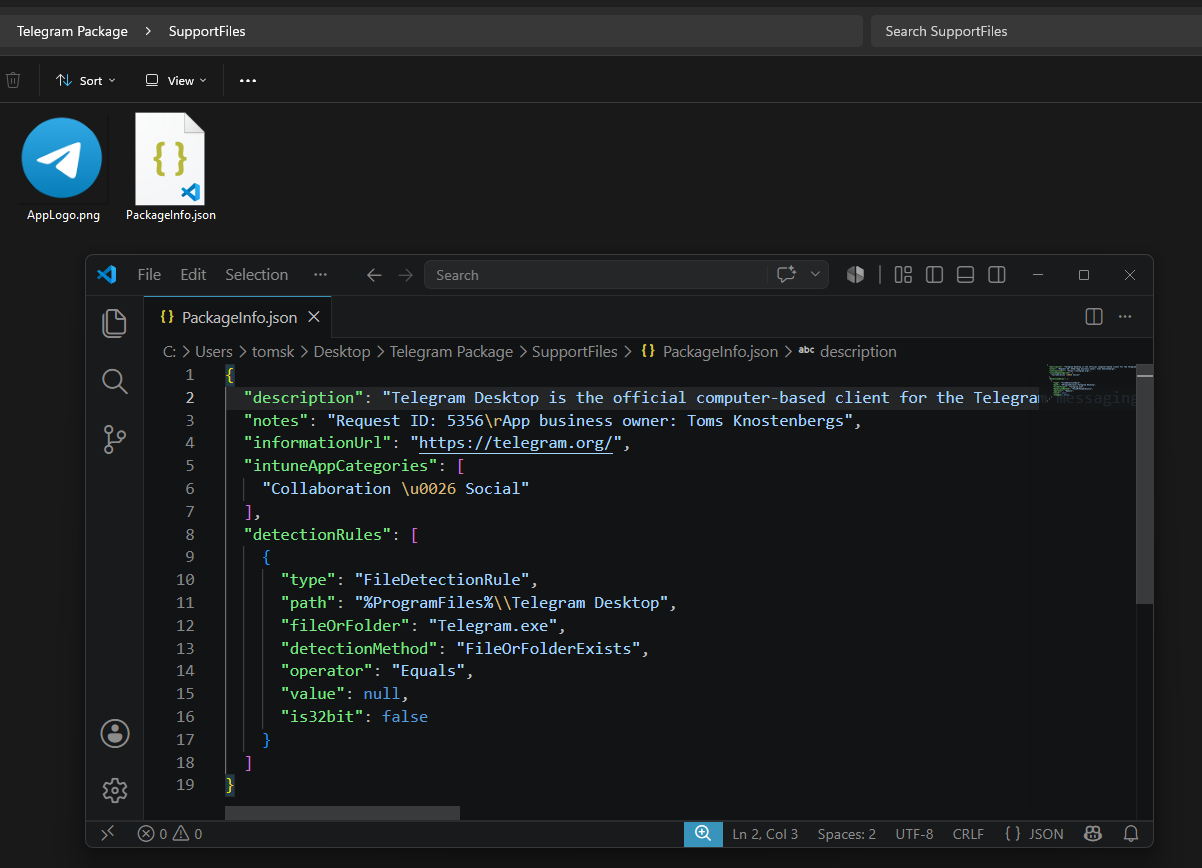The height and width of the screenshot is (868, 1202).
Task: Click the remote window icon in status bar
Action: coord(108,833)
